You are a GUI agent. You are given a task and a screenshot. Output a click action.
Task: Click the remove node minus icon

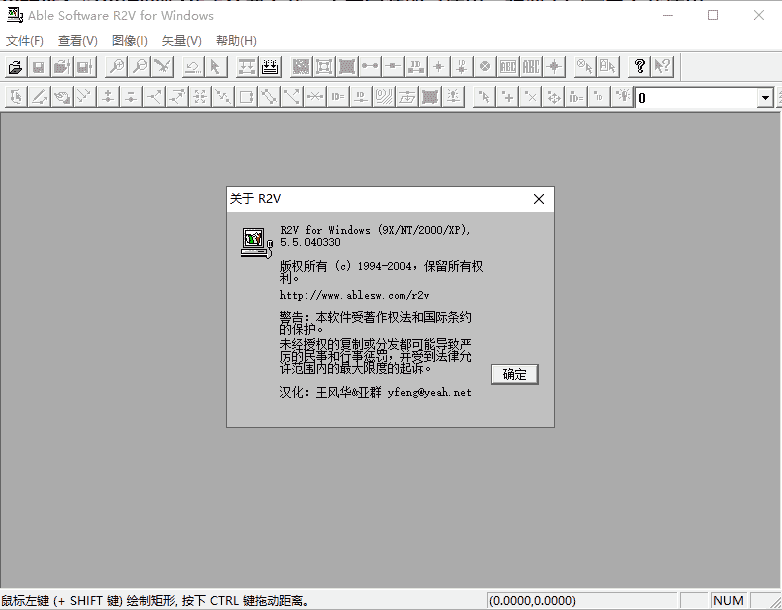tap(131, 97)
